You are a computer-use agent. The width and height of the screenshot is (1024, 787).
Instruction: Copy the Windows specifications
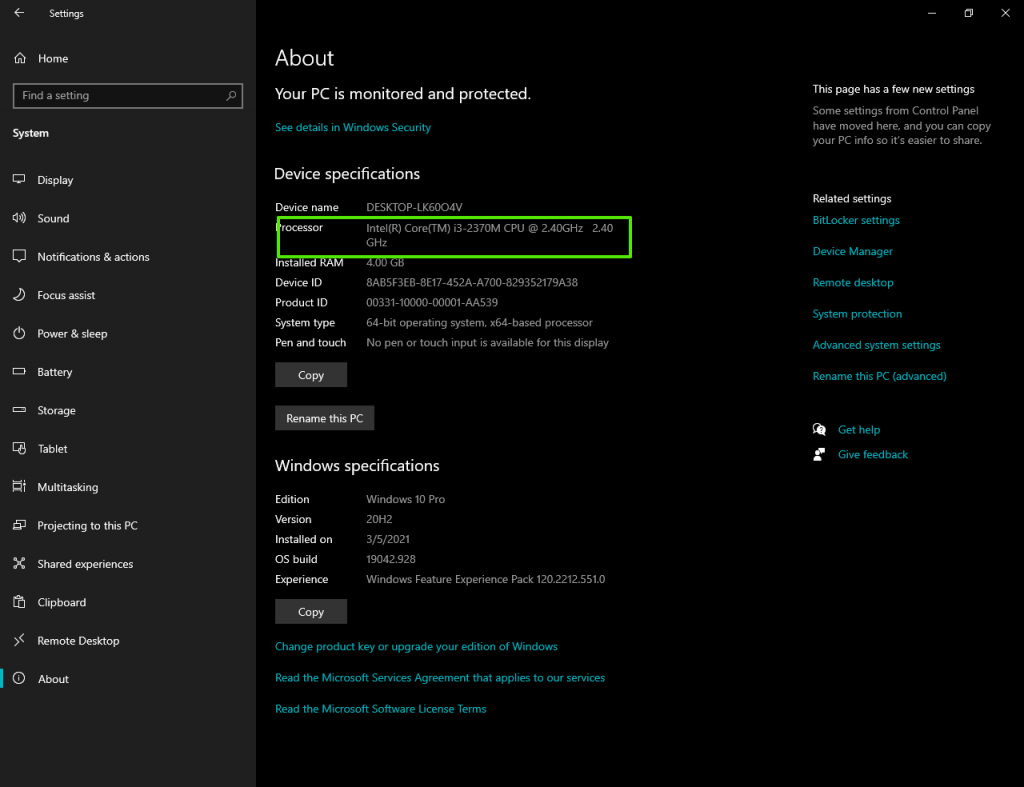click(x=311, y=612)
